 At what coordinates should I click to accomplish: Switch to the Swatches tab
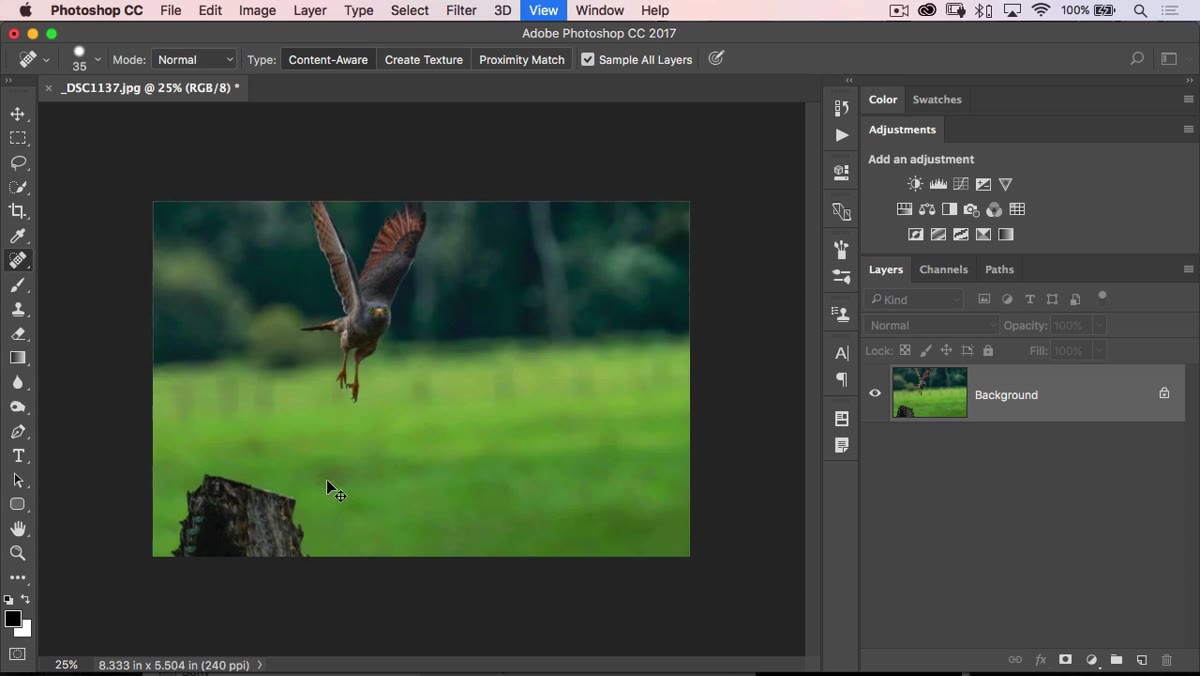(937, 100)
